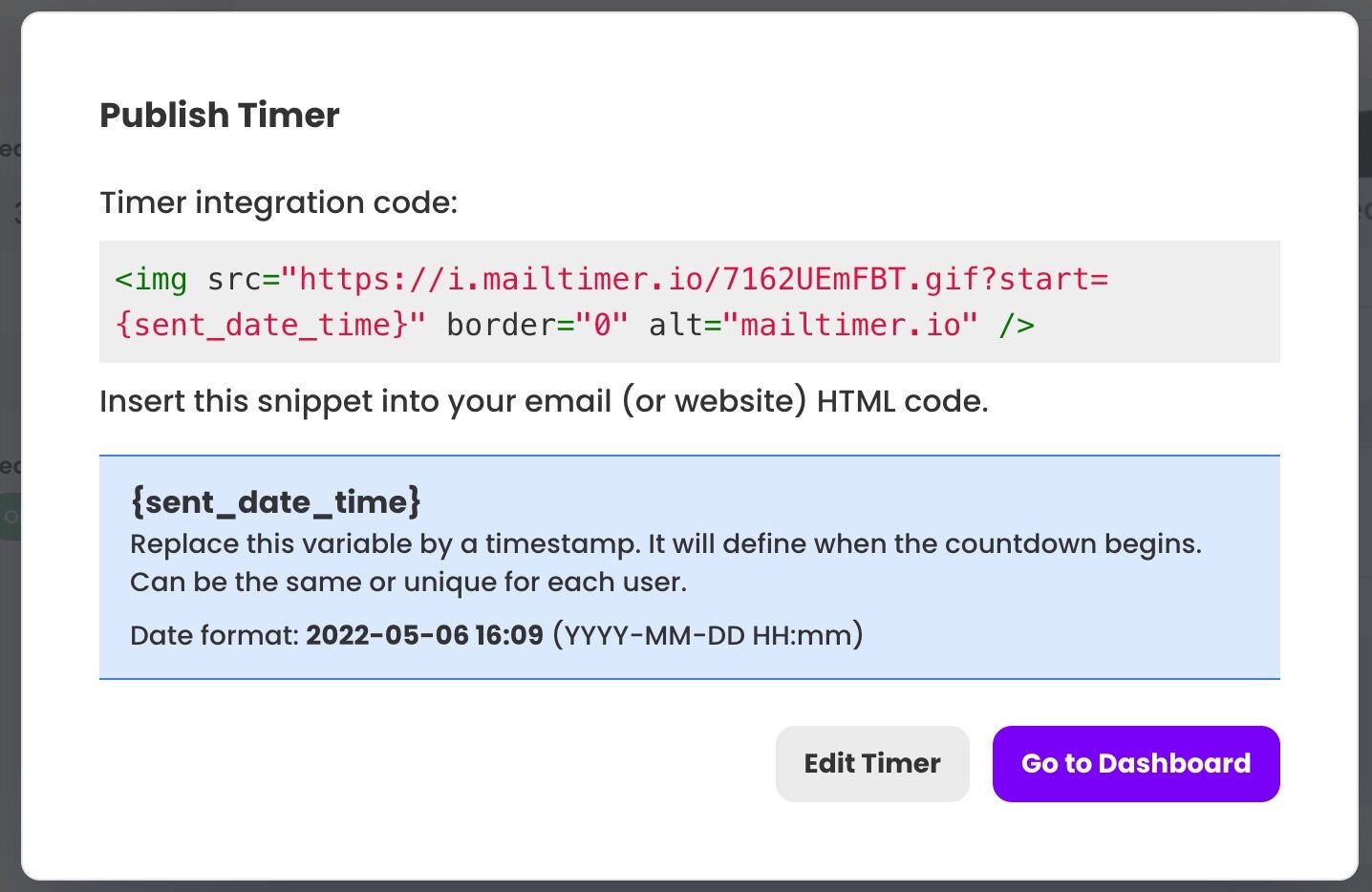Viewport: 1372px width, 892px height.
Task: Click the "Insert this snippet" instruction text
Action: pos(543,401)
